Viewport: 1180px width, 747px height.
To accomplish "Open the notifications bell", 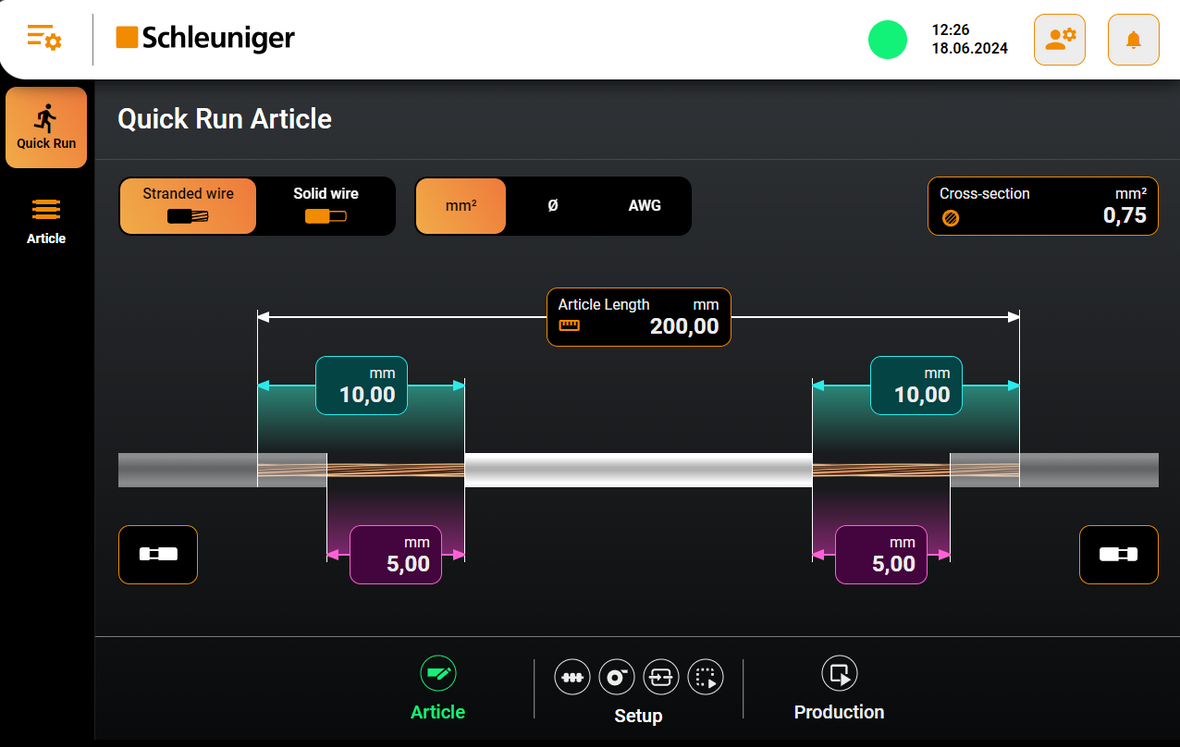I will pos(1133,40).
